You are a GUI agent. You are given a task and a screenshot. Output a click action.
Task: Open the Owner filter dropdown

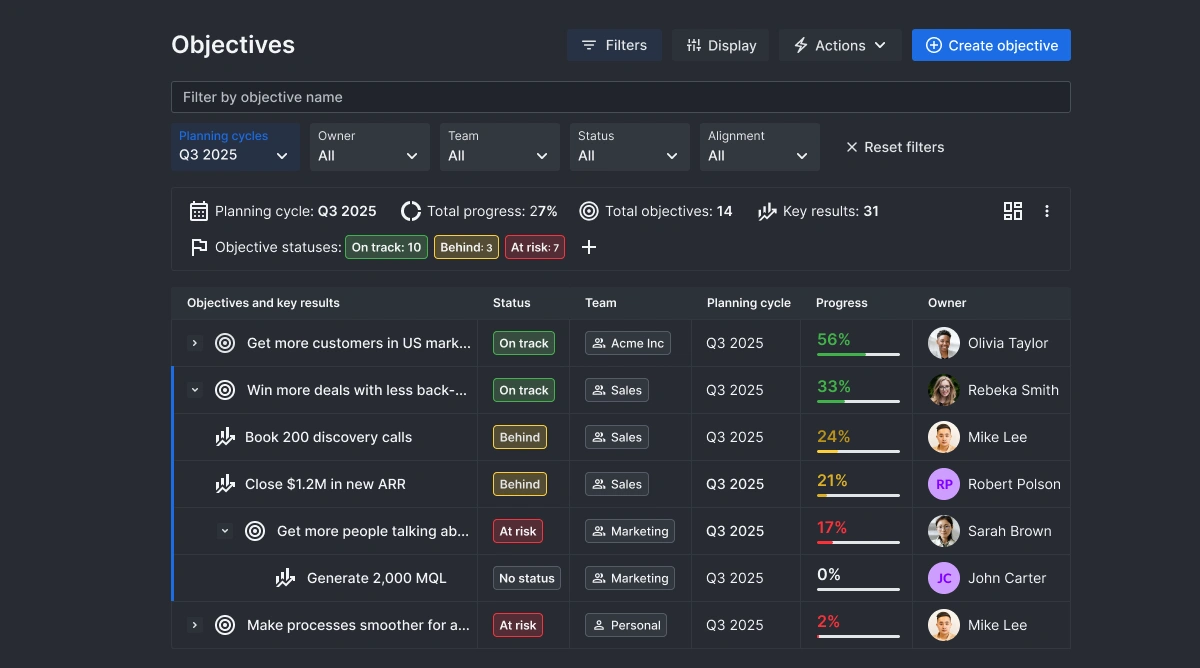pos(369,146)
